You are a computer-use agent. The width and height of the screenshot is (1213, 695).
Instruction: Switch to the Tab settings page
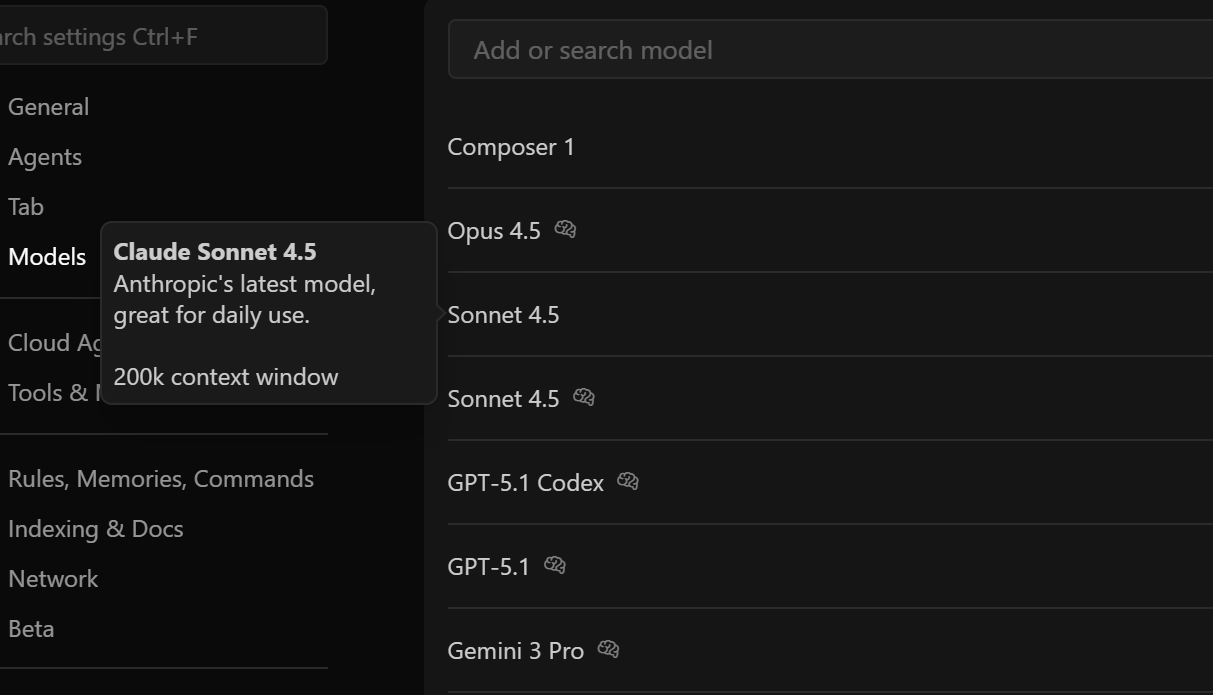point(26,207)
